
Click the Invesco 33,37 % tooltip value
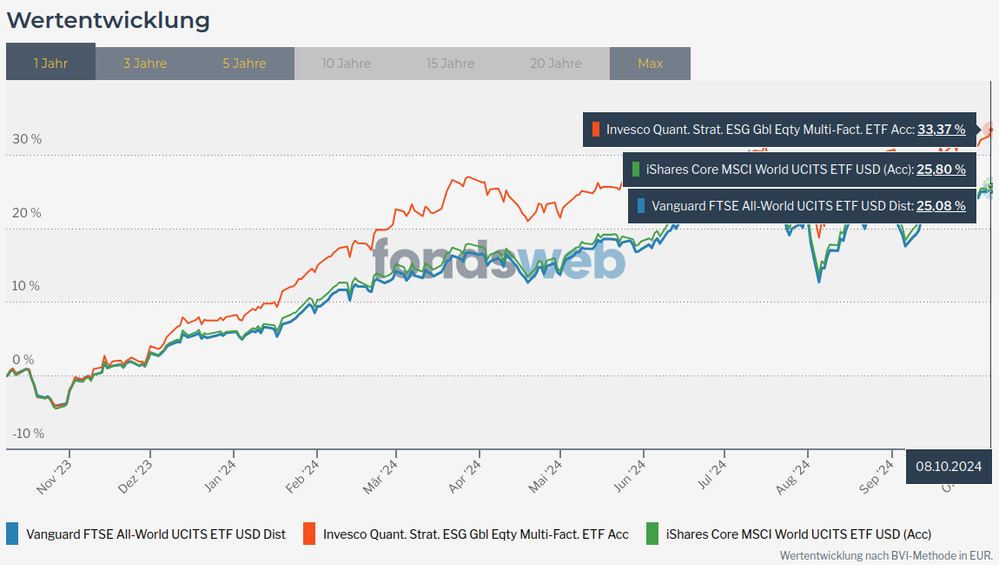[x=941, y=129]
